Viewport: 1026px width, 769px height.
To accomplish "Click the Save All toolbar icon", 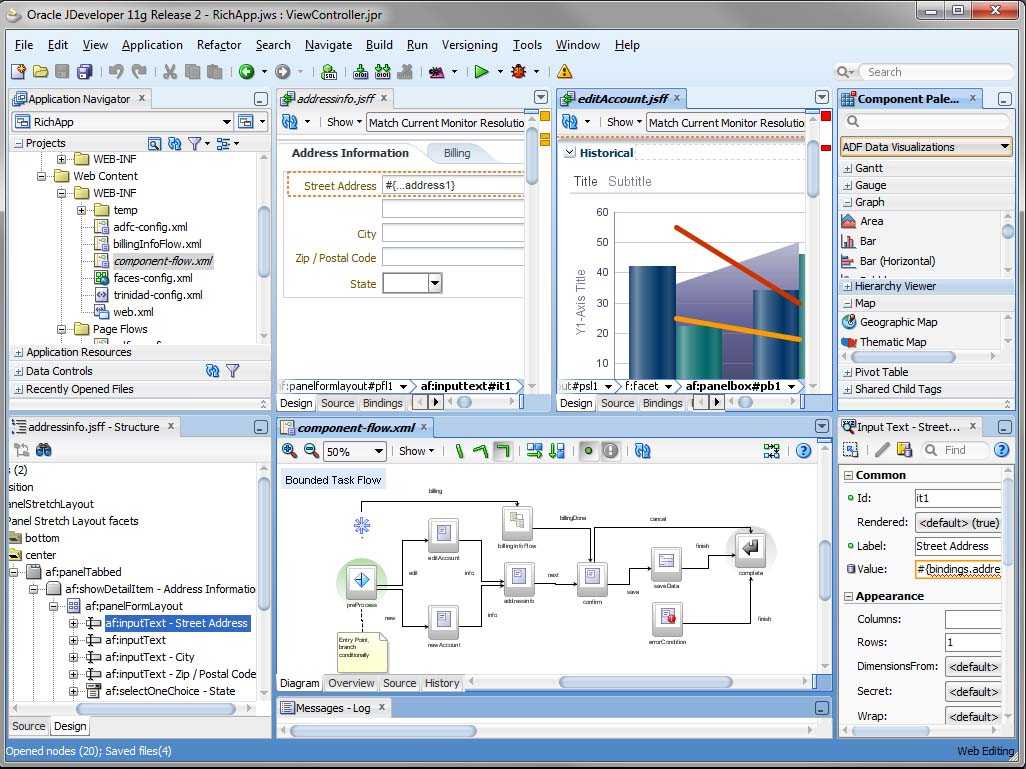I will [x=86, y=72].
